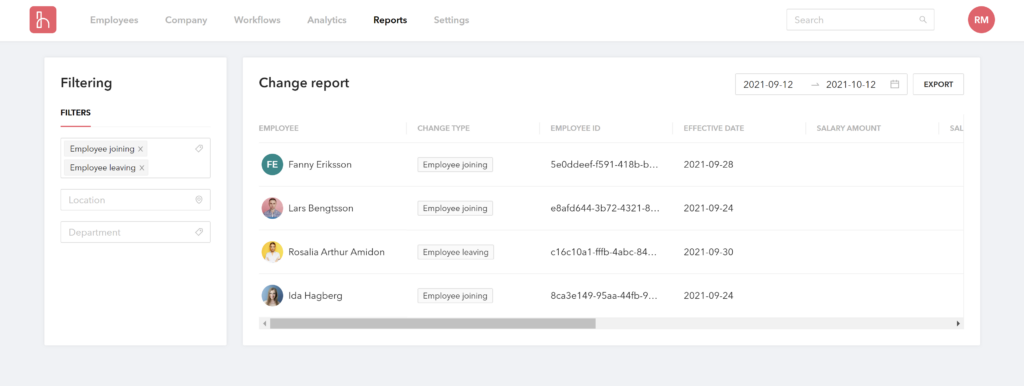Open the start date 2021-09-12 picker
This screenshot has height=386, width=1024.
pyautogui.click(x=768, y=84)
